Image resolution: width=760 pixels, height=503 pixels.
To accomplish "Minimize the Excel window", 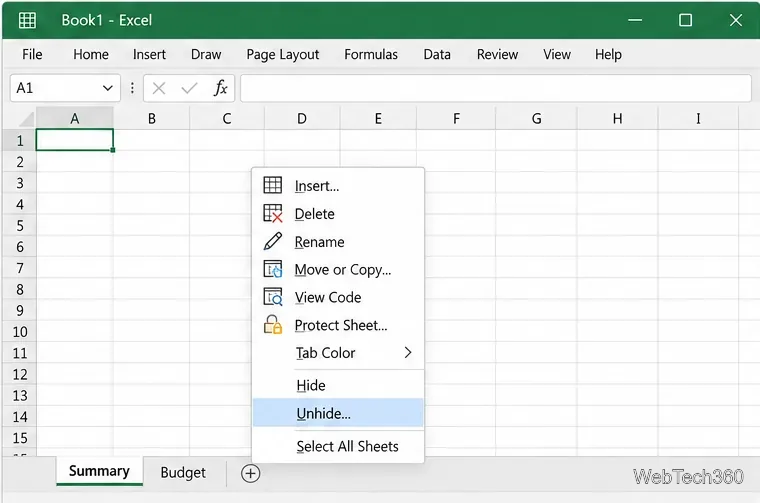I will click(635, 20).
